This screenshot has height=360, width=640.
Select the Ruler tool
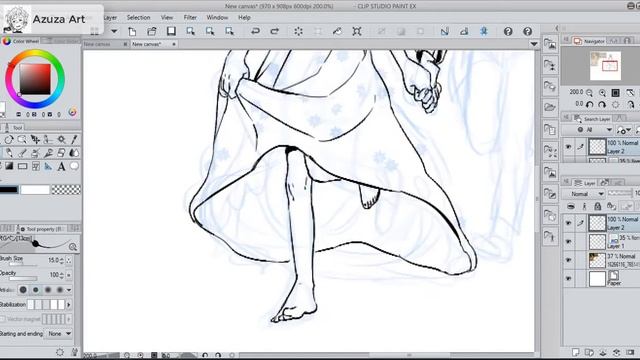point(48,166)
